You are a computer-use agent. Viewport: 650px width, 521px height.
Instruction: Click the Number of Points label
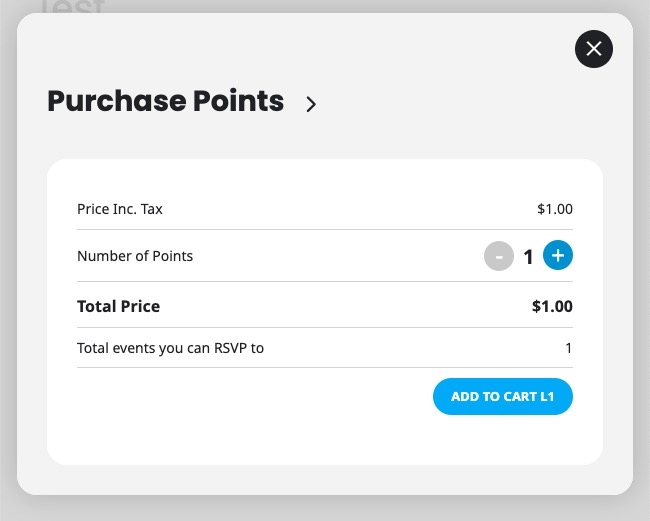click(x=135, y=256)
